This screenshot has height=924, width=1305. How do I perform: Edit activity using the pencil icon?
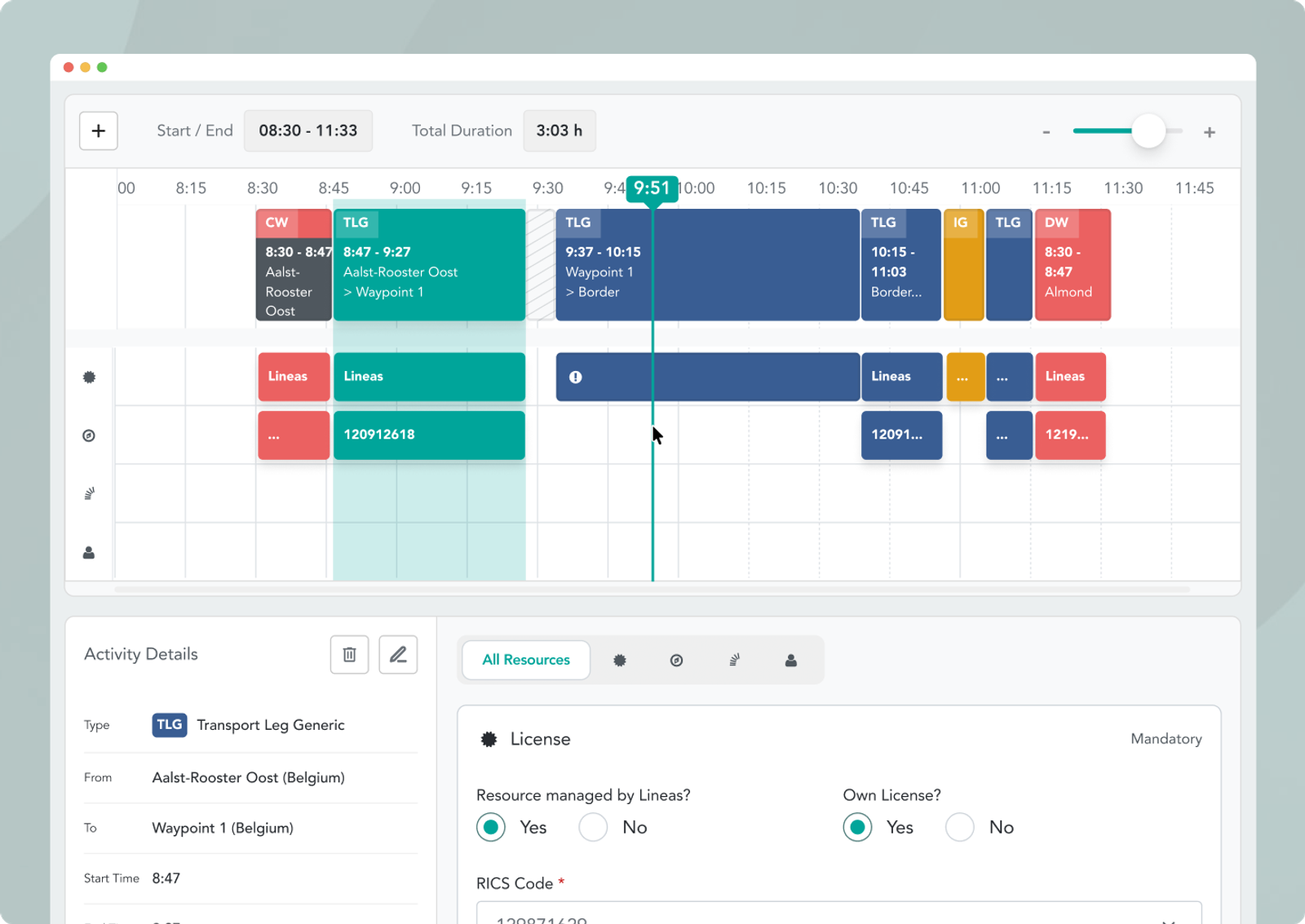pos(398,654)
